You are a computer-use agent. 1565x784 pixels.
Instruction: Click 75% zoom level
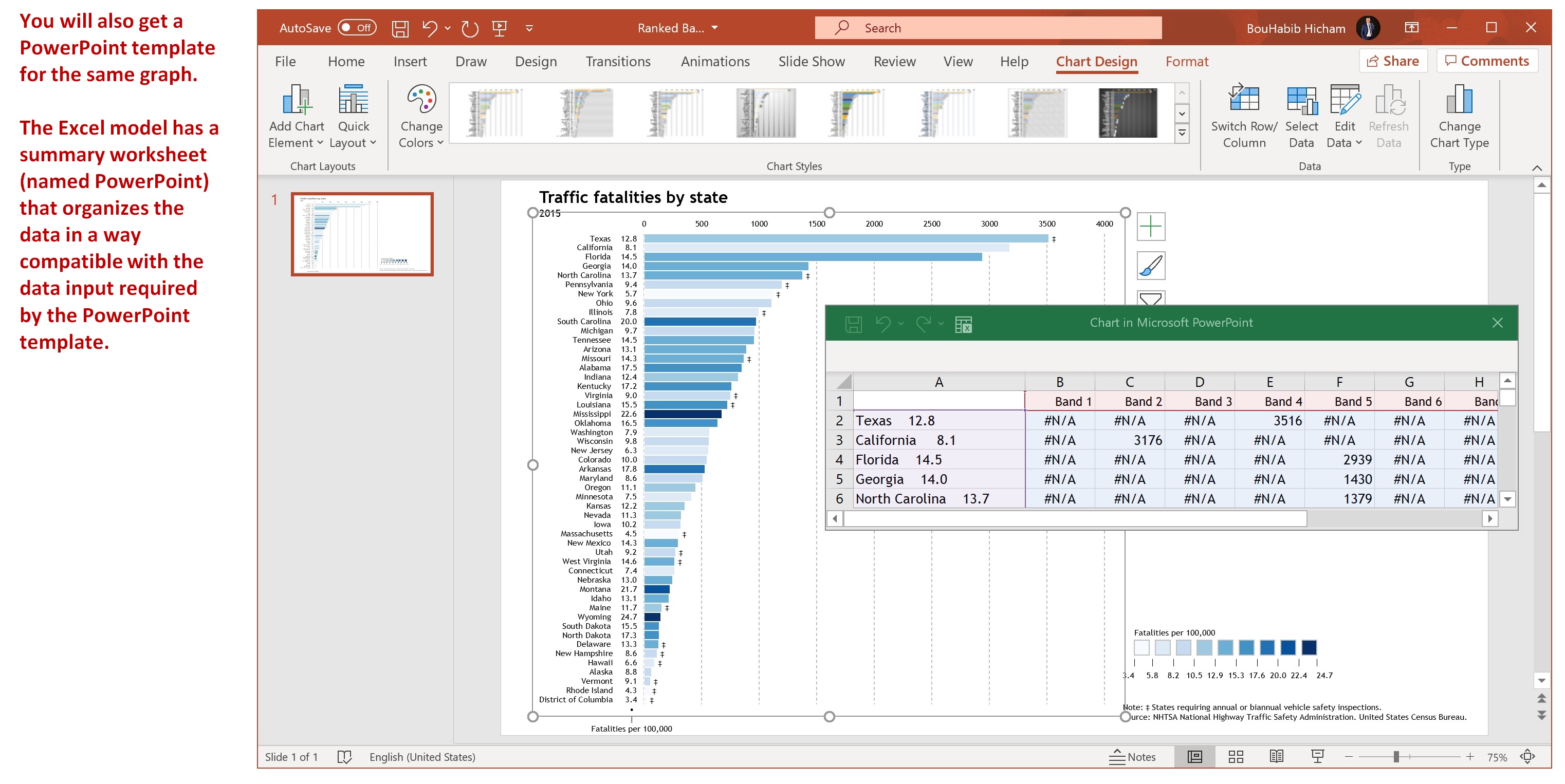pos(1497,757)
